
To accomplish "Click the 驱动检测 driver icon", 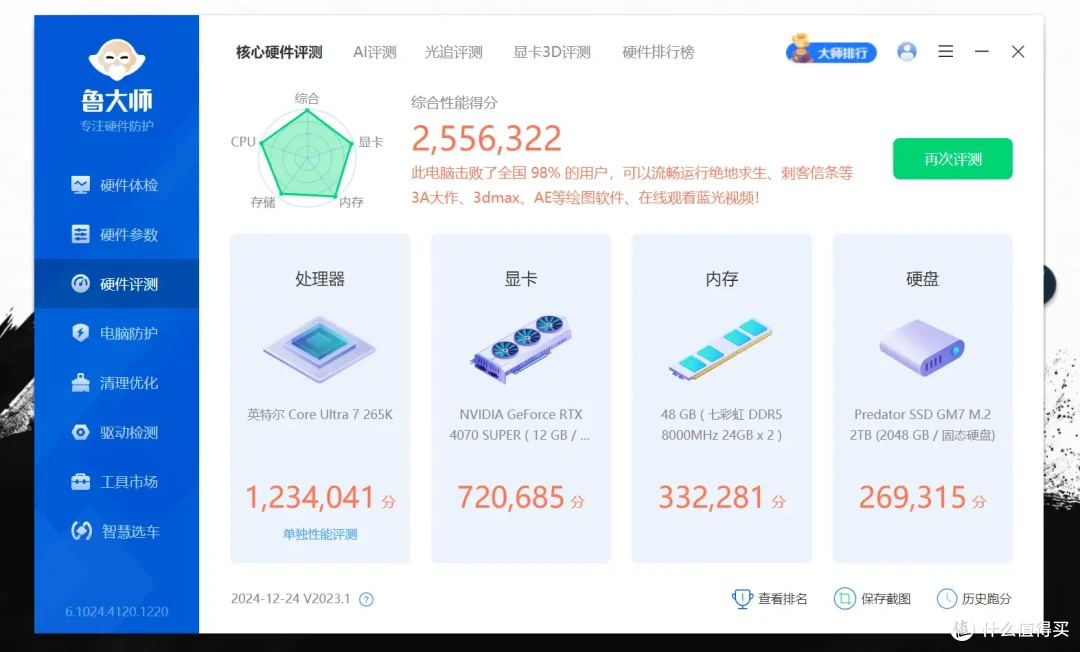I will click(80, 432).
